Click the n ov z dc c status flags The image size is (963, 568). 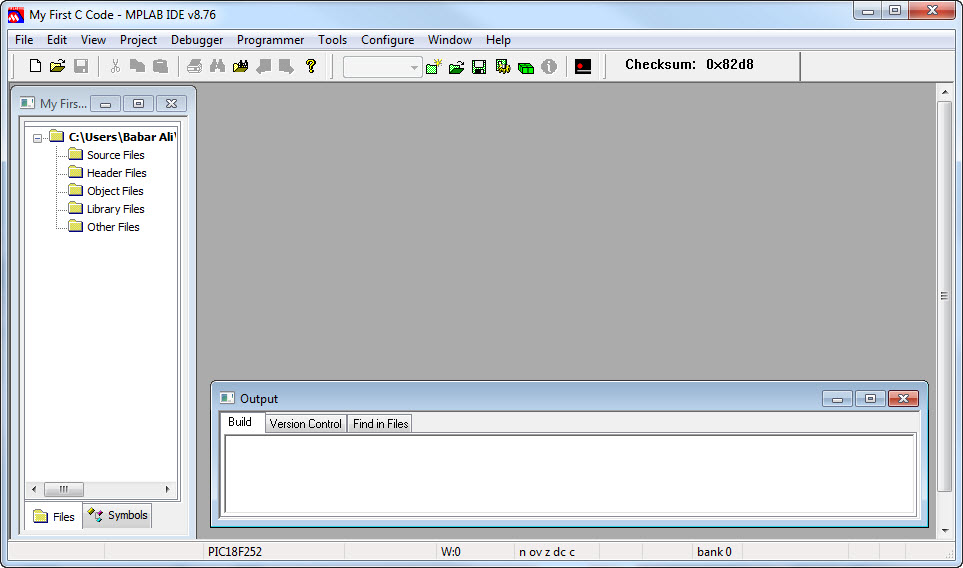547,551
